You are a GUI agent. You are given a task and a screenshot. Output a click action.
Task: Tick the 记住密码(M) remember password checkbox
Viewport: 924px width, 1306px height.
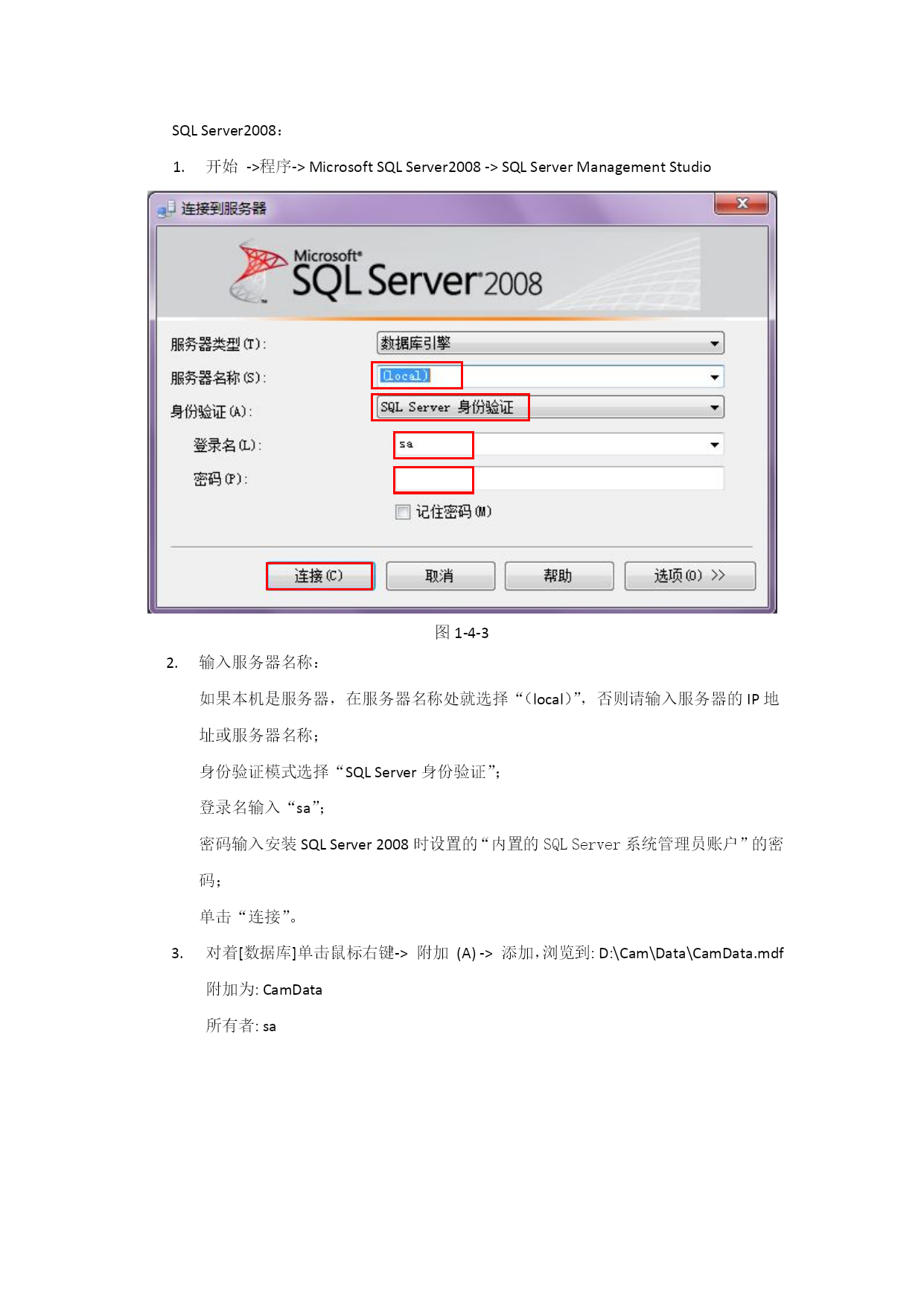403,512
